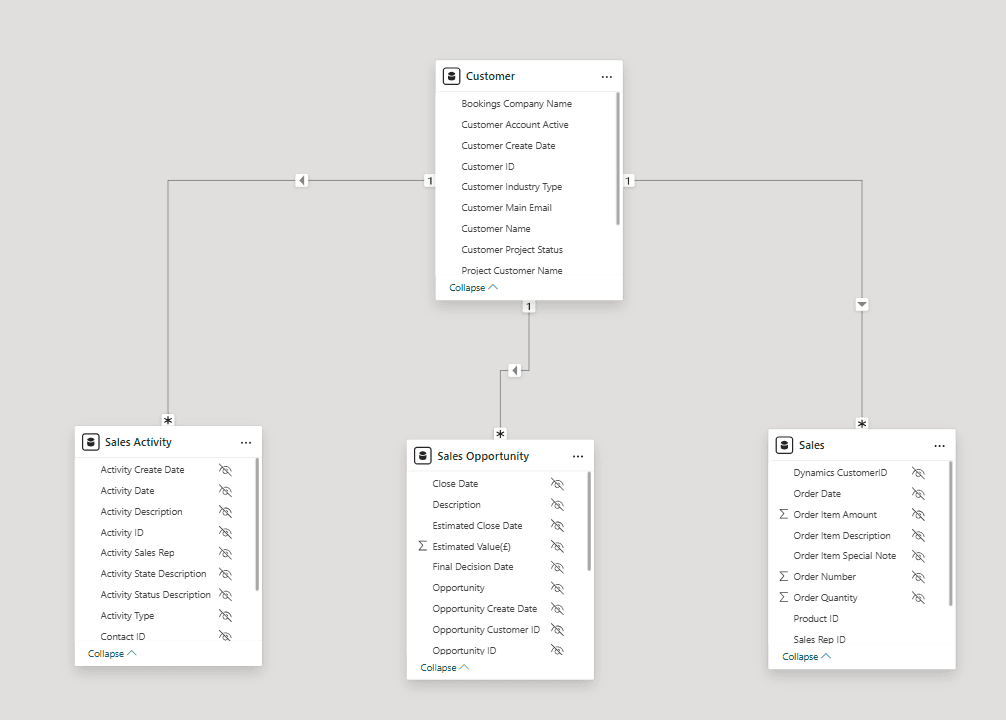The height and width of the screenshot is (720, 1006).
Task: Toggle visibility of Activity Create Date field
Action: point(225,470)
